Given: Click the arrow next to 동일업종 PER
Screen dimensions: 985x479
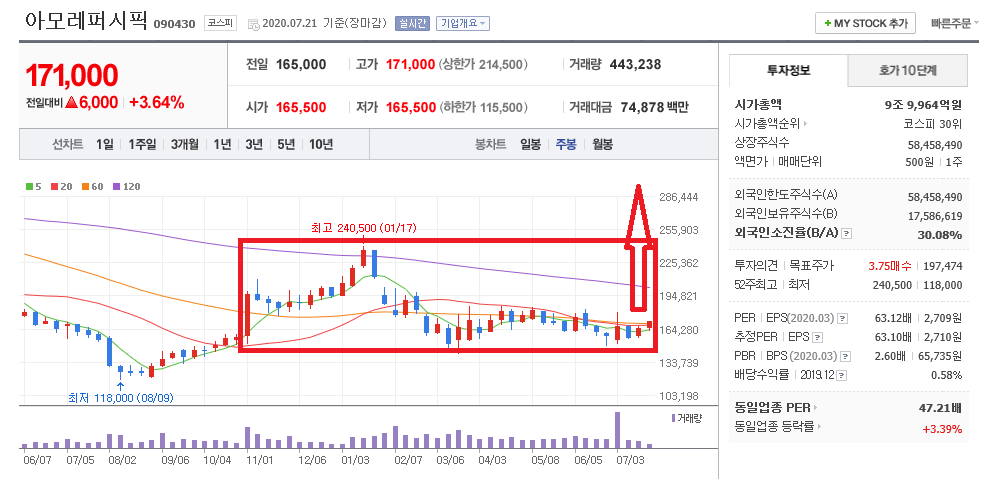Looking at the screenshot, I should [815, 408].
